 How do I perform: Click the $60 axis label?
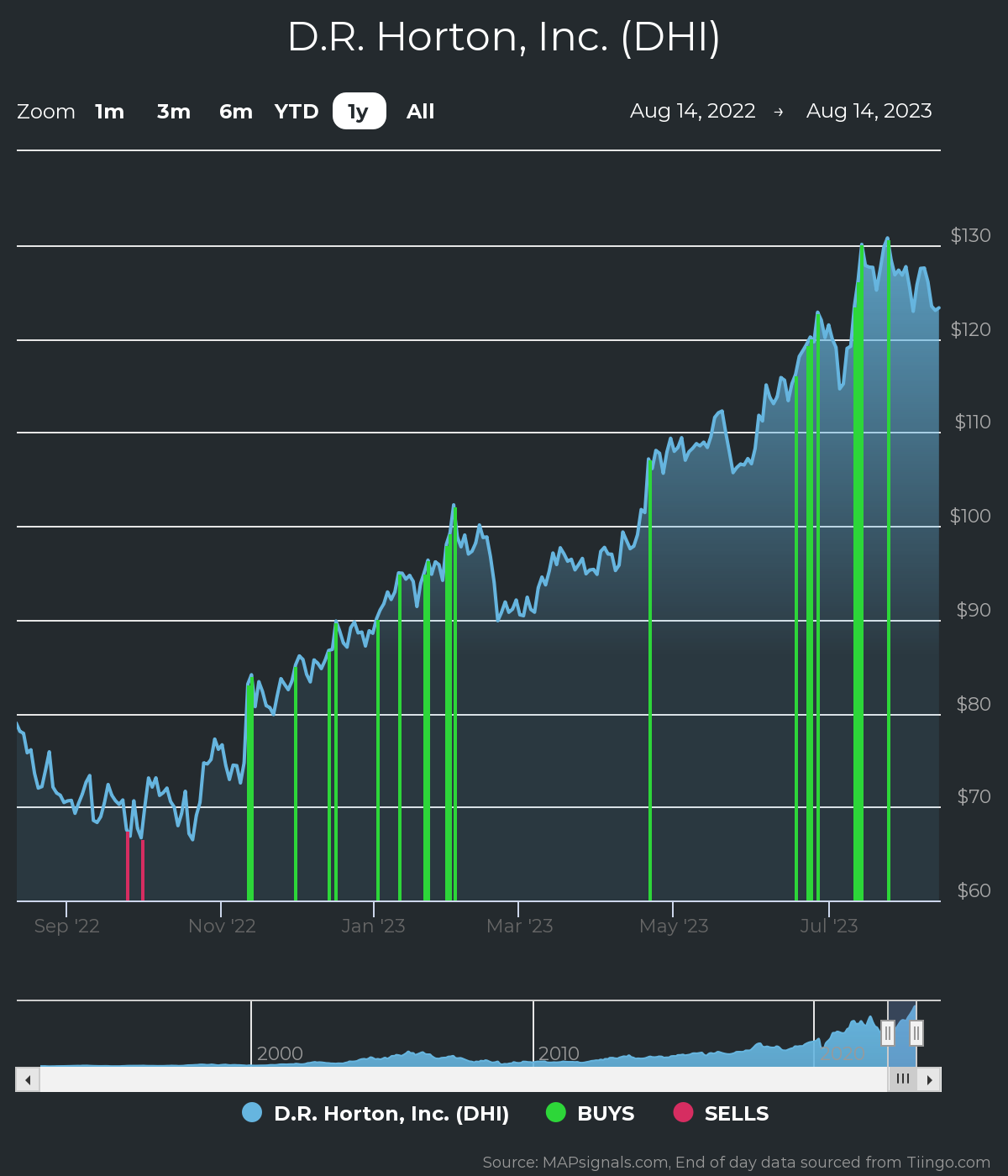(x=974, y=890)
